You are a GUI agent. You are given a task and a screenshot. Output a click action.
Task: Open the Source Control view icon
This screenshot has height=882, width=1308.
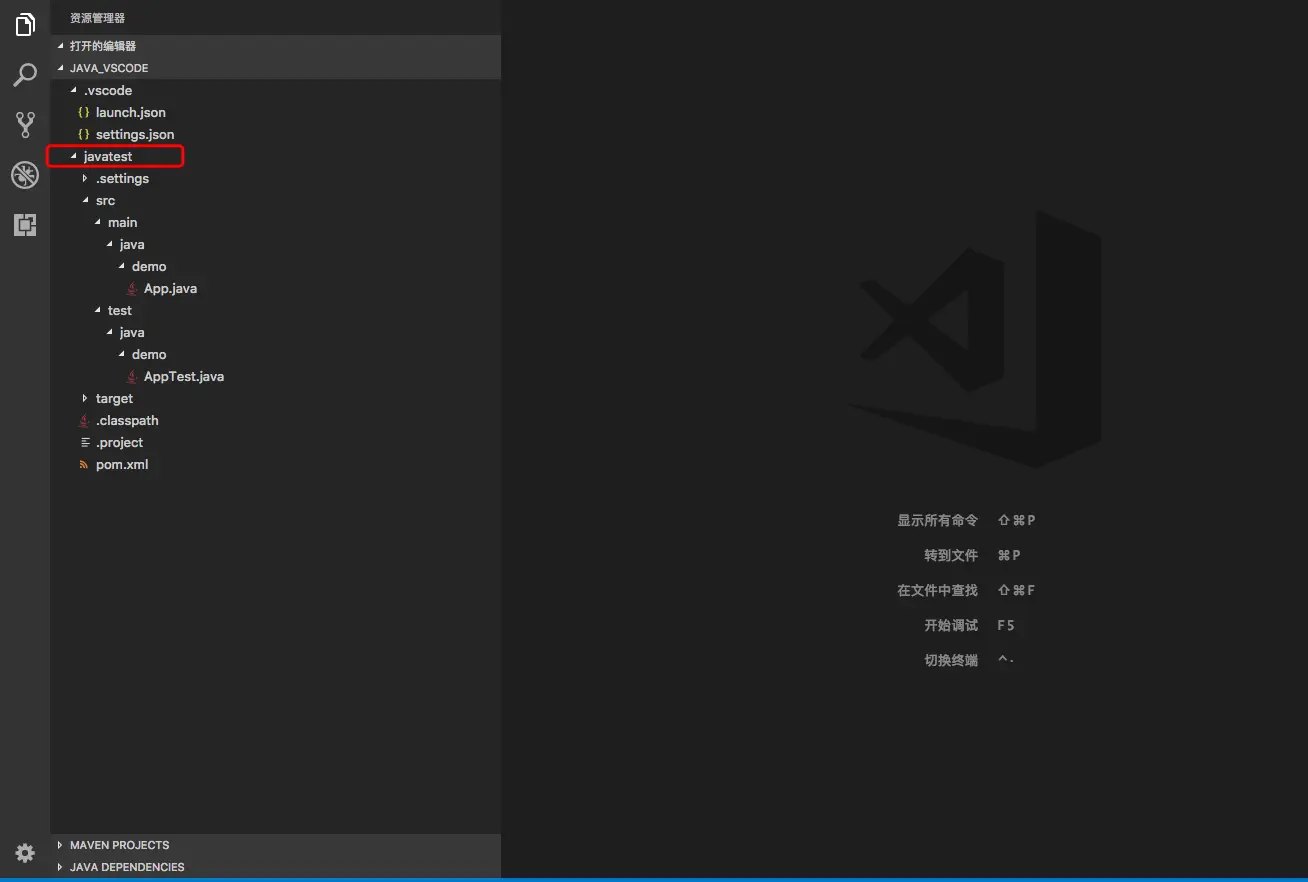[25, 125]
